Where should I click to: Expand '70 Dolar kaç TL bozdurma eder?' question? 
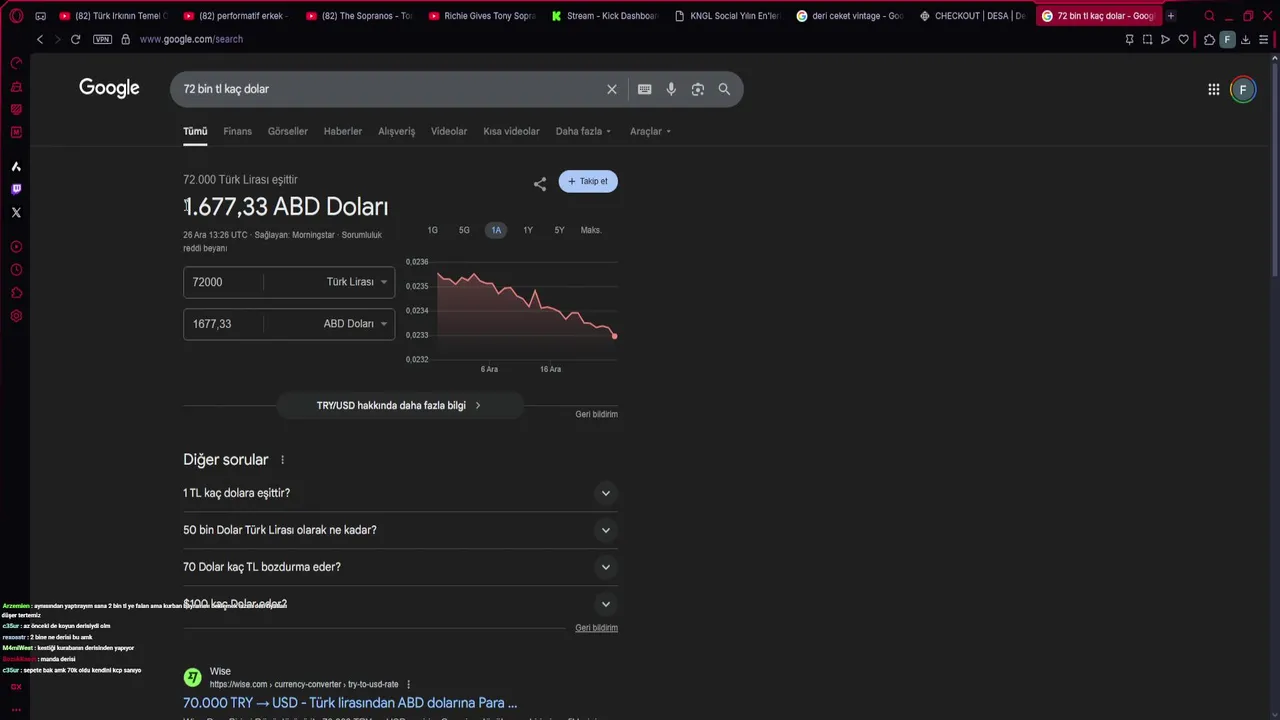[x=400, y=567]
